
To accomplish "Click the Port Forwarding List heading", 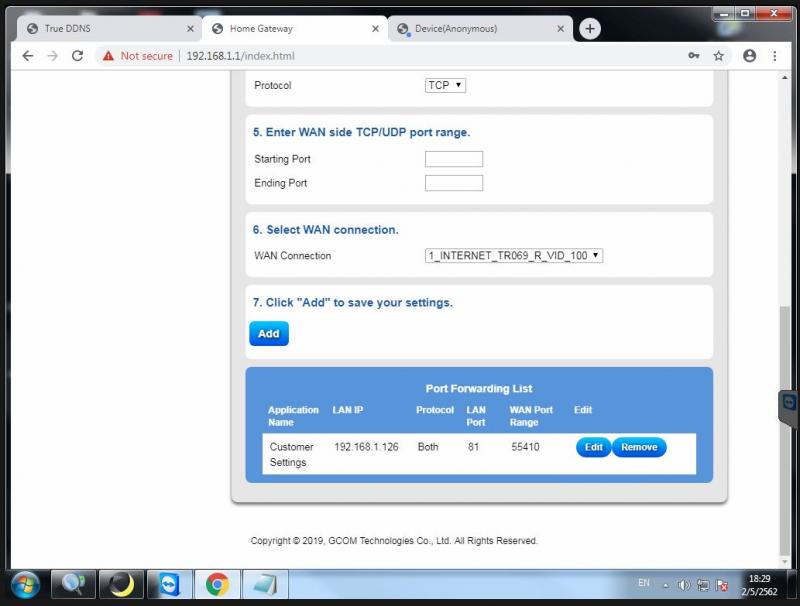I will click(479, 389).
